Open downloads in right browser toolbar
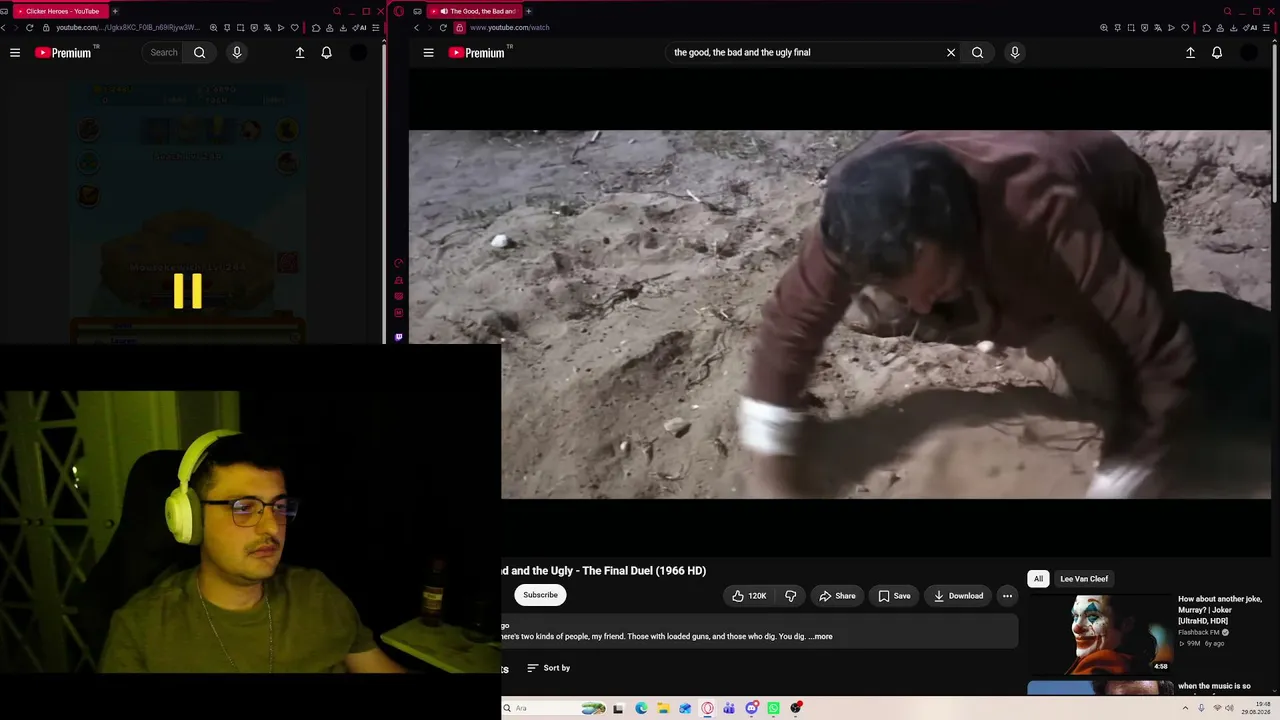Image resolution: width=1280 pixels, height=720 pixels. (1234, 28)
